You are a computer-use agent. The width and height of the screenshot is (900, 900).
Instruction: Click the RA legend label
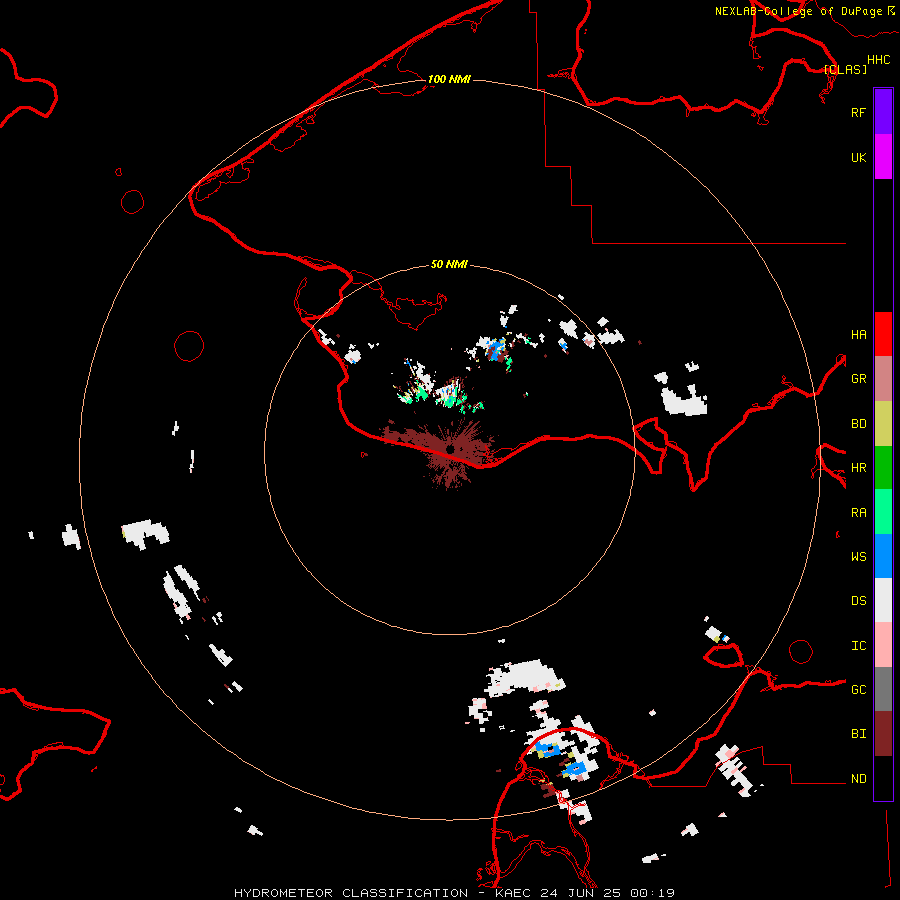[858, 513]
